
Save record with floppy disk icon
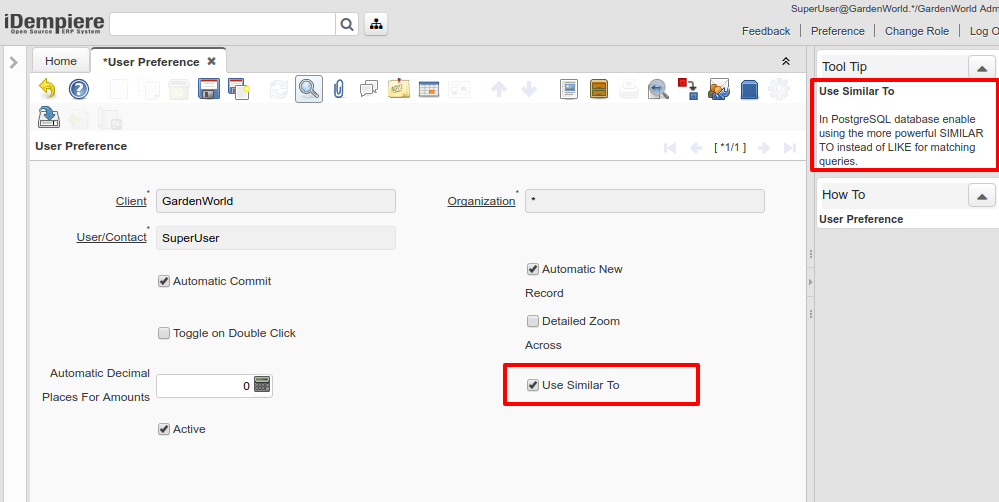pos(208,89)
